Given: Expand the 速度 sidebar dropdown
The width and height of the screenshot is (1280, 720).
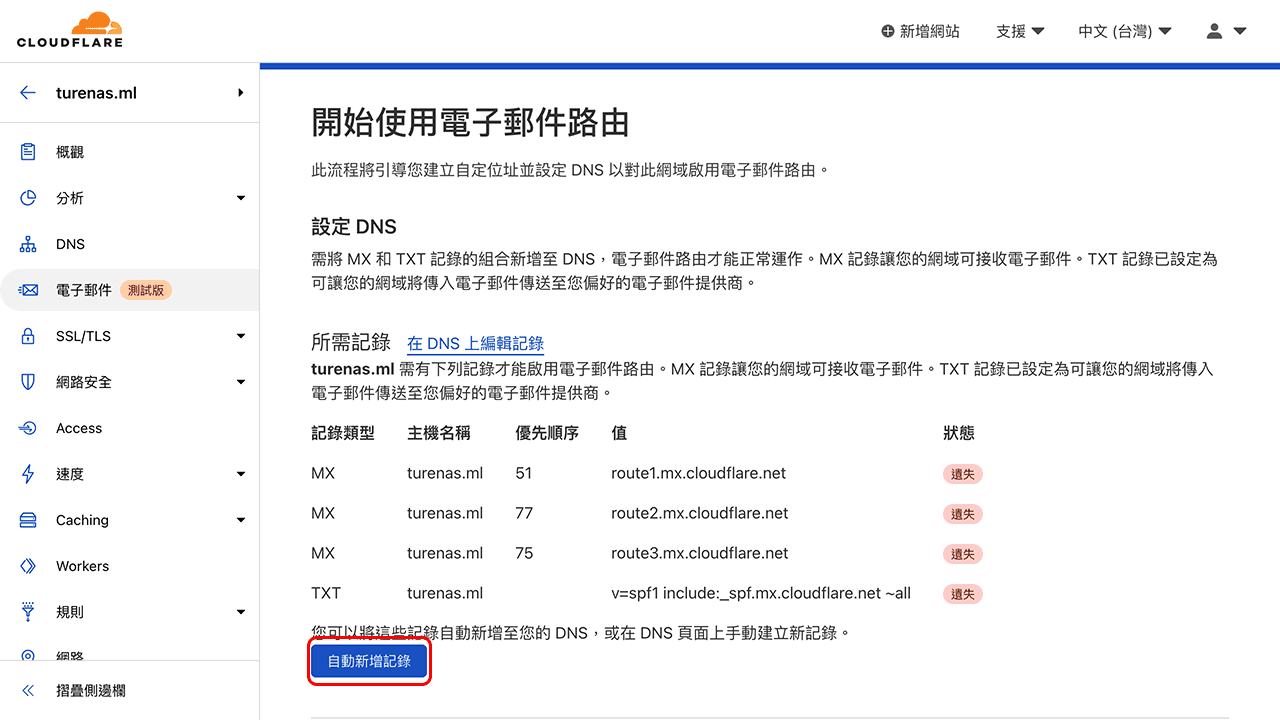Looking at the screenshot, I should point(240,473).
